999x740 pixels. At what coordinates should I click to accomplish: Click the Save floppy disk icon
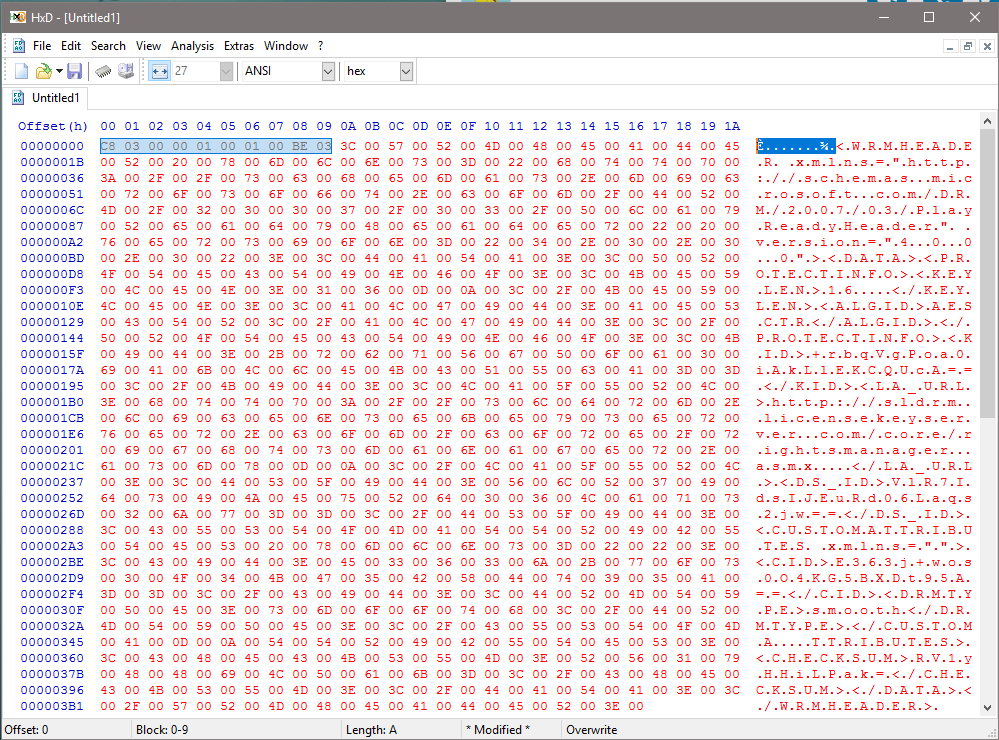point(75,71)
